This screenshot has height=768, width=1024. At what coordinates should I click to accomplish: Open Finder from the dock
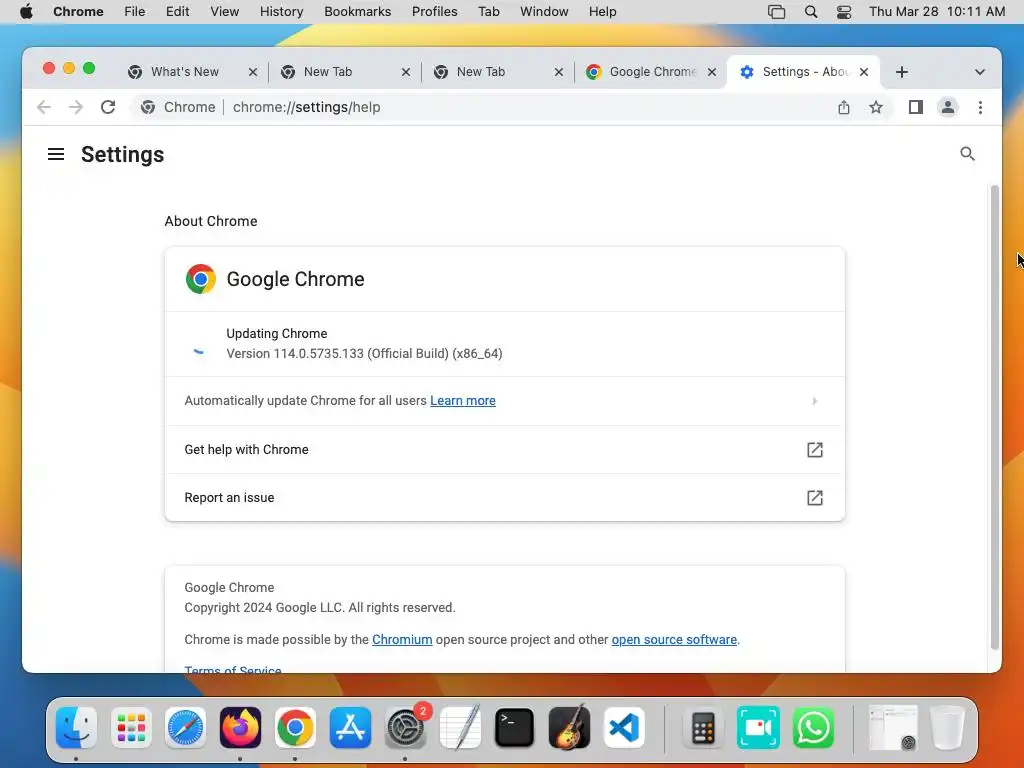(x=76, y=727)
